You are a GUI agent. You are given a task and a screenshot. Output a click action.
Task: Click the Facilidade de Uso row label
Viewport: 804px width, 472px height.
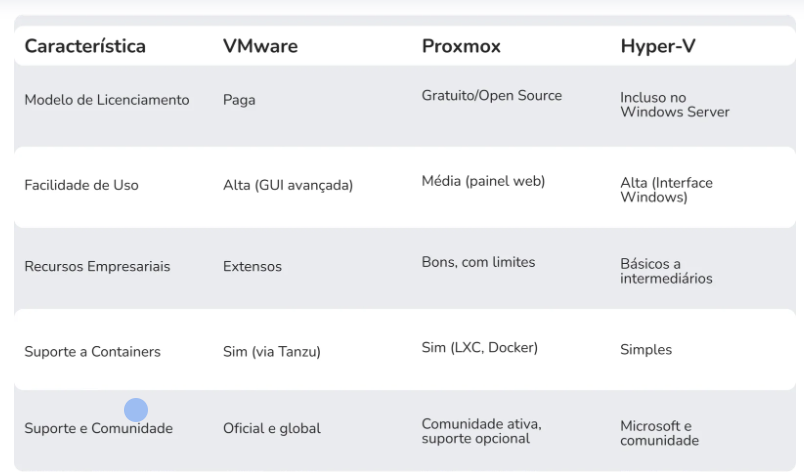pyautogui.click(x=81, y=185)
